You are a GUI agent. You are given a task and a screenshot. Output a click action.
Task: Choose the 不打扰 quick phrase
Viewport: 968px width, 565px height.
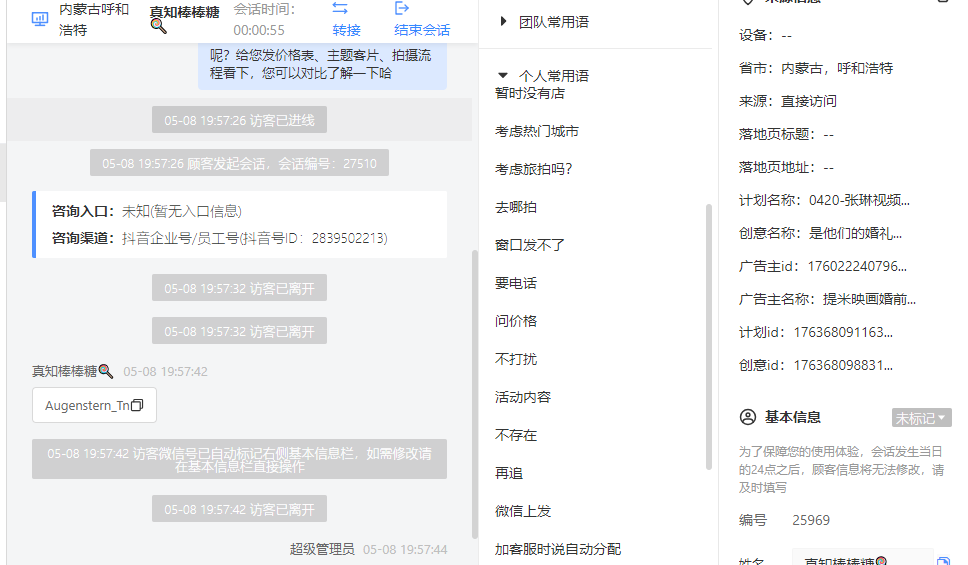click(x=515, y=359)
